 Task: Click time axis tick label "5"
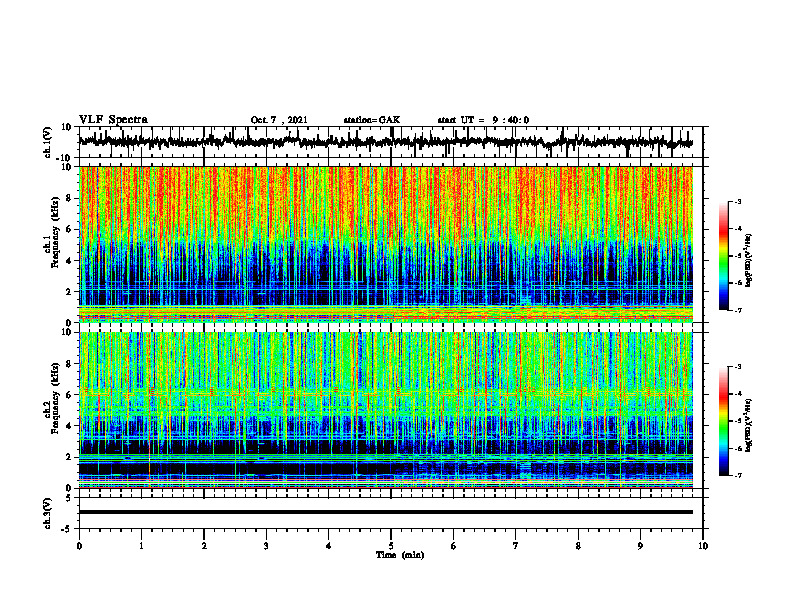pos(391,546)
